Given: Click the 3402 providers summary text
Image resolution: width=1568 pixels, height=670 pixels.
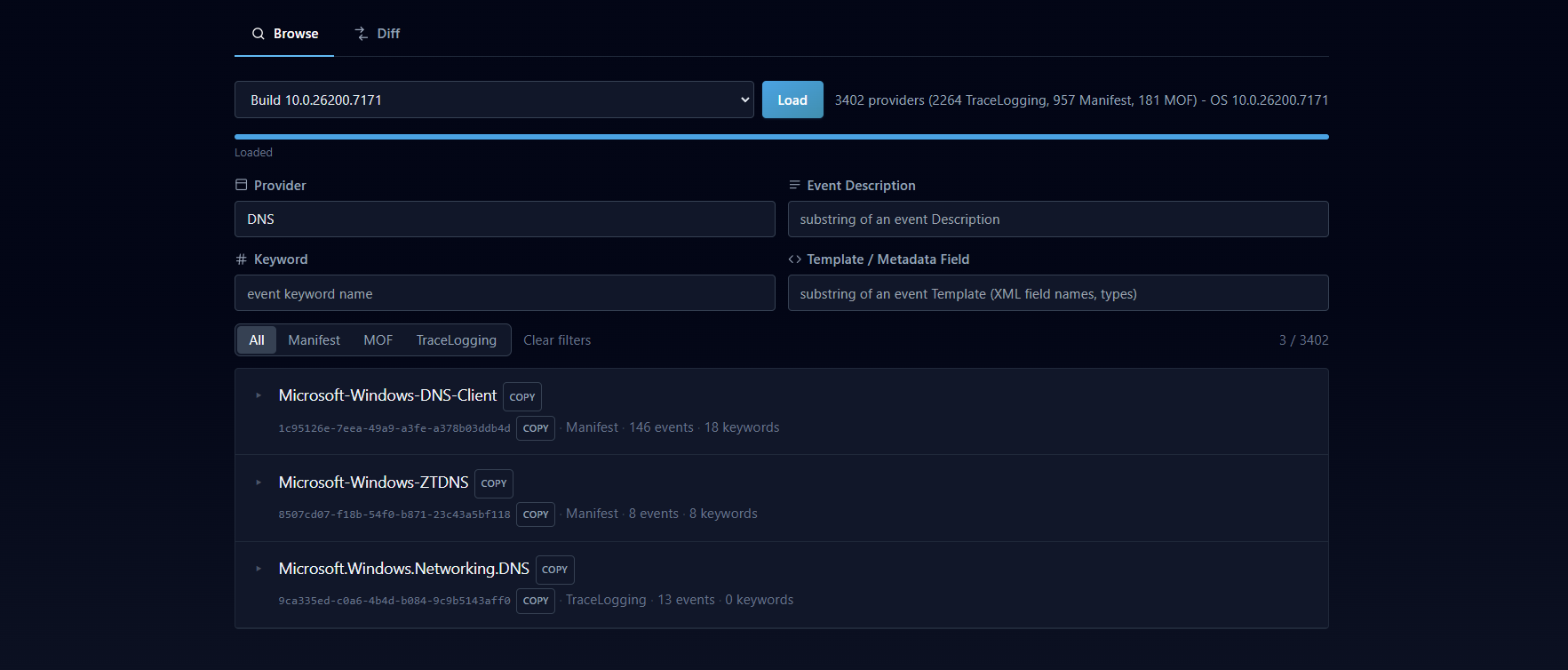Looking at the screenshot, I should click(1082, 100).
